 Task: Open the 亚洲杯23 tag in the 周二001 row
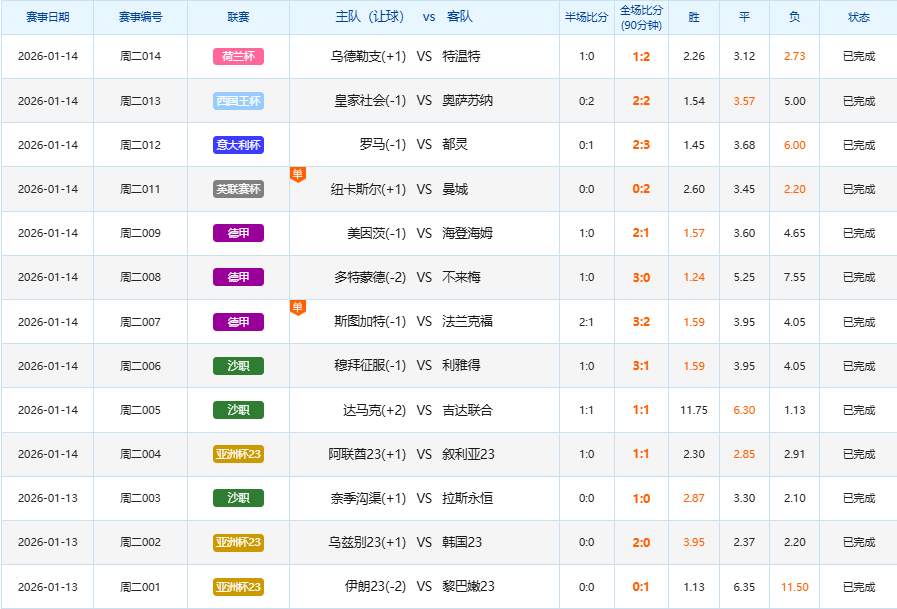tap(239, 587)
